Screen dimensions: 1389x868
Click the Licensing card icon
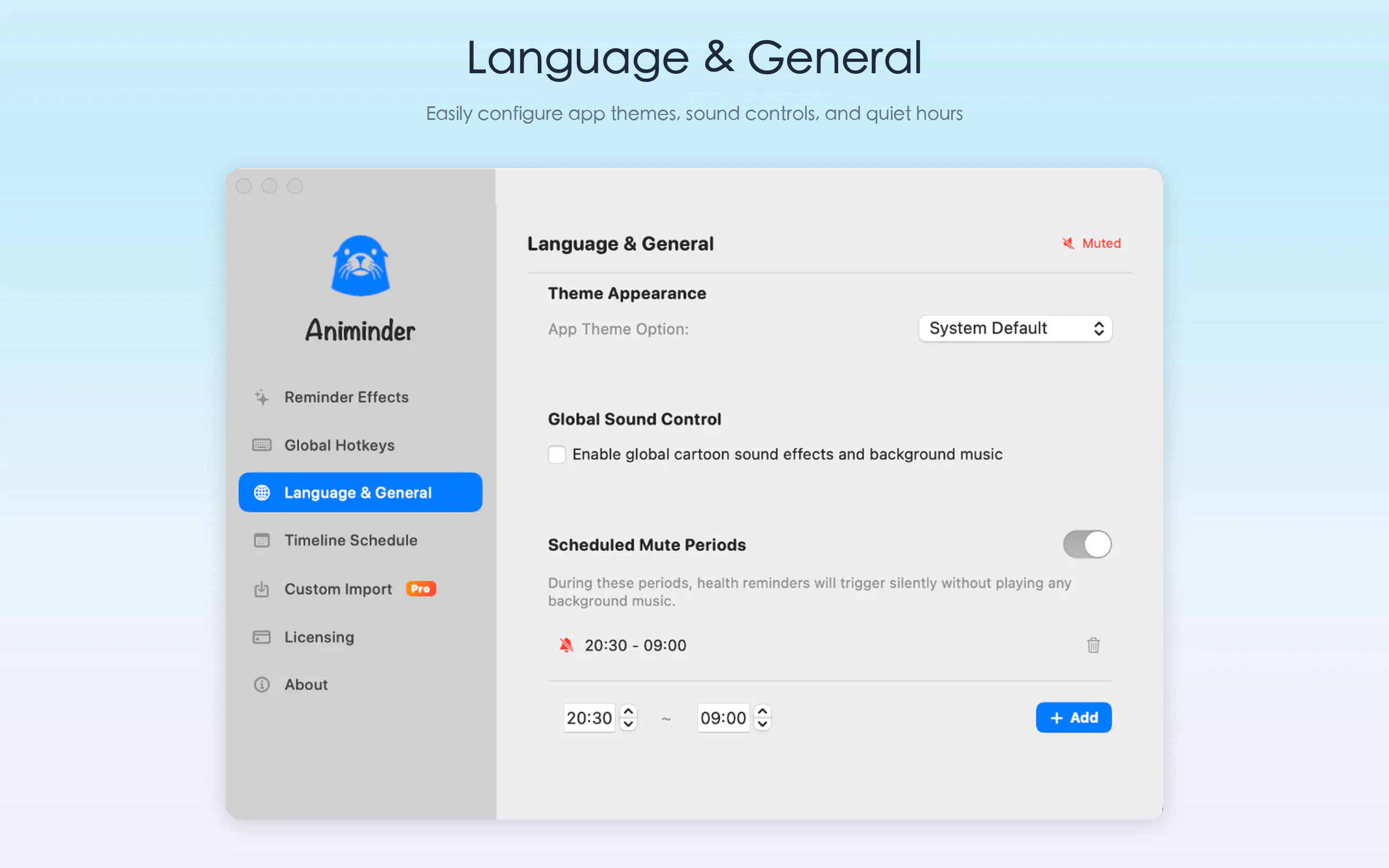click(x=262, y=637)
